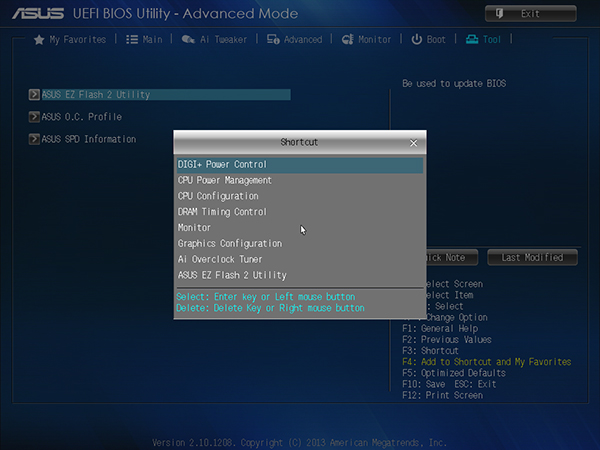Click the list icon beside Main
This screenshot has height=450, width=600.
coord(132,39)
